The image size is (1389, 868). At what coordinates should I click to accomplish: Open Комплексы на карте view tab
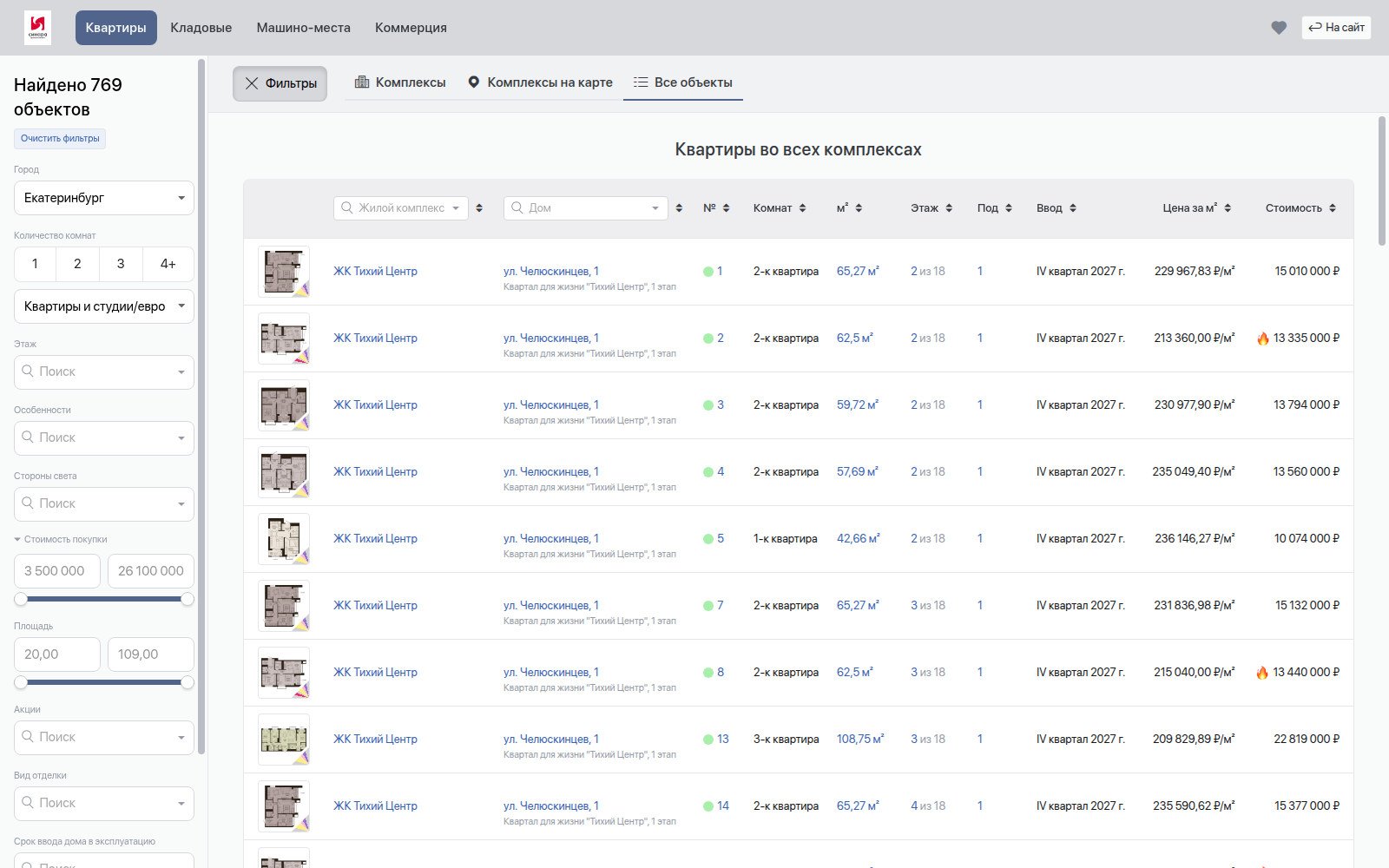540,82
